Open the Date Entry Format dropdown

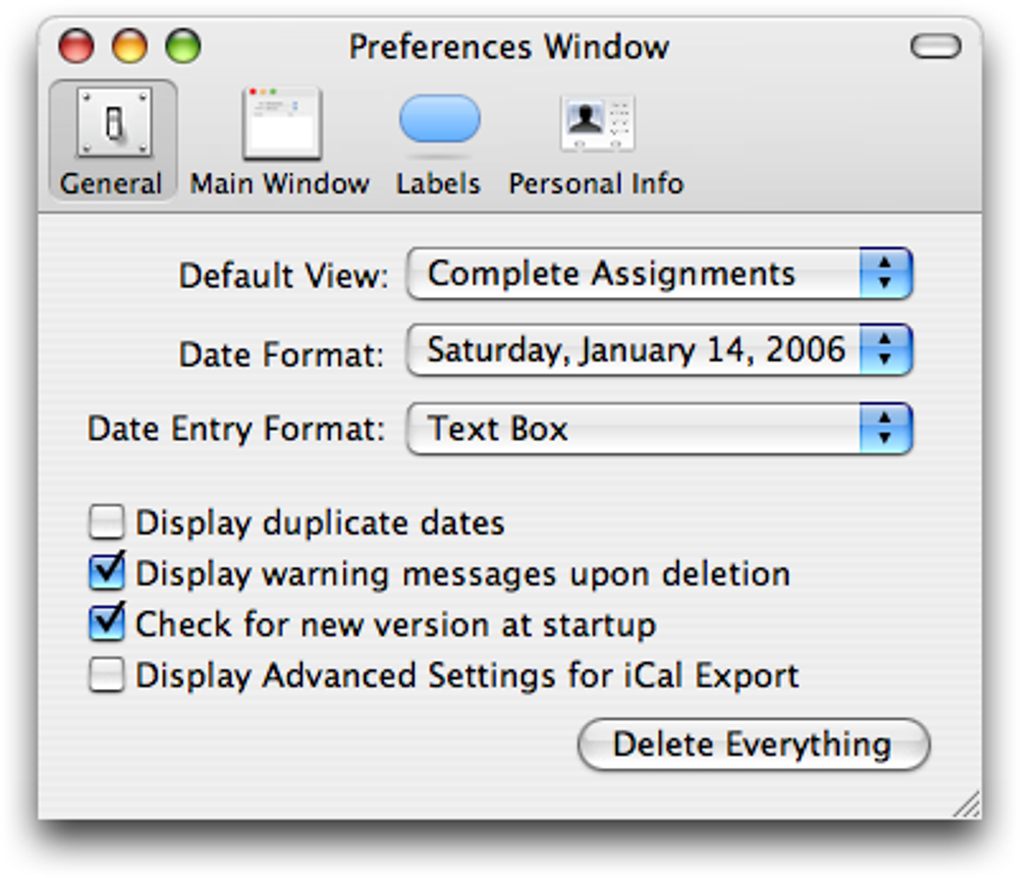coord(659,429)
